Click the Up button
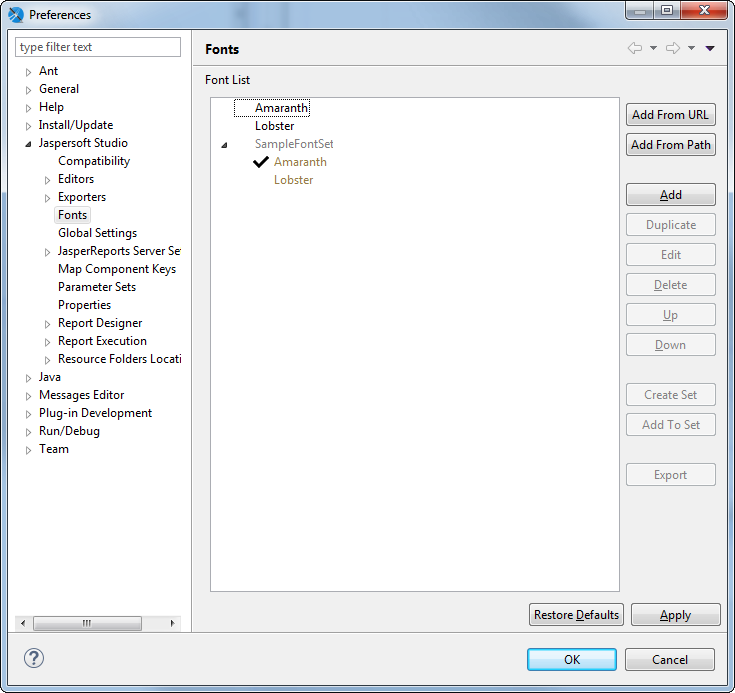The image size is (735, 693). coord(670,315)
